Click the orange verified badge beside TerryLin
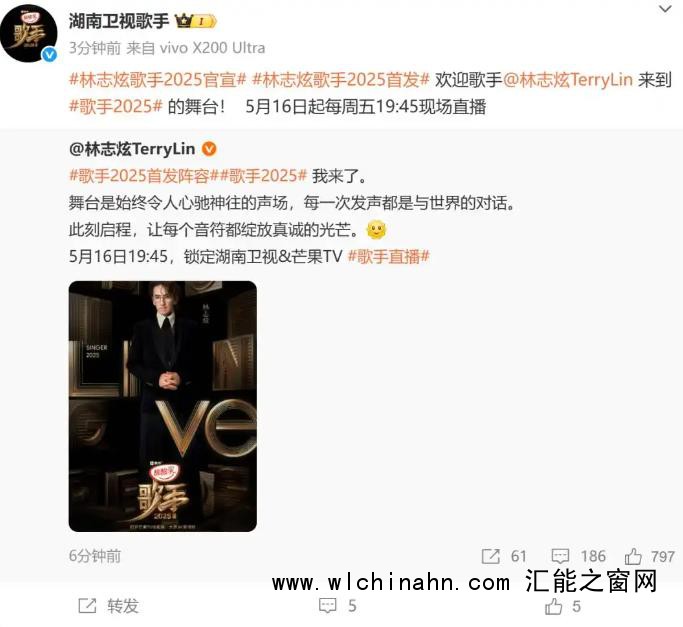The height and width of the screenshot is (627, 683). [x=209, y=149]
